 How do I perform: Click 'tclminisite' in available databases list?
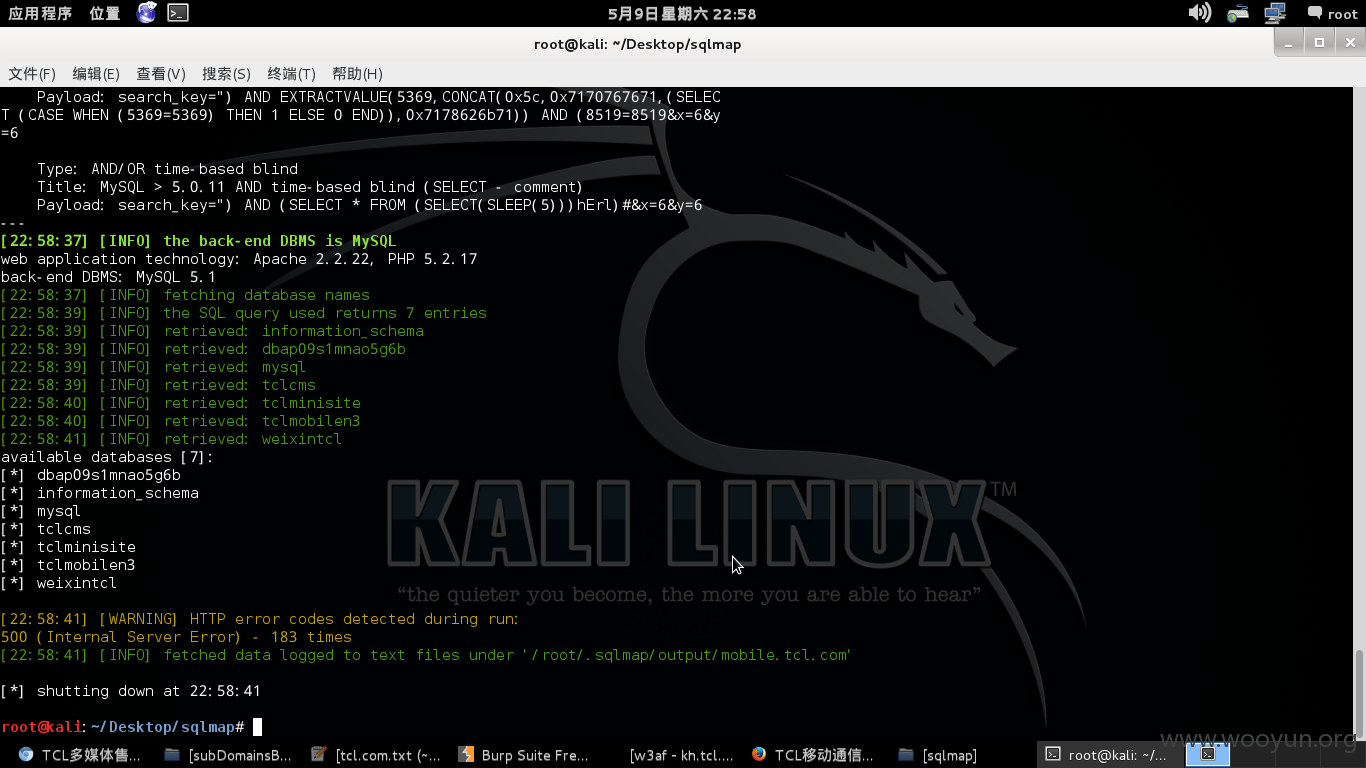(86, 547)
